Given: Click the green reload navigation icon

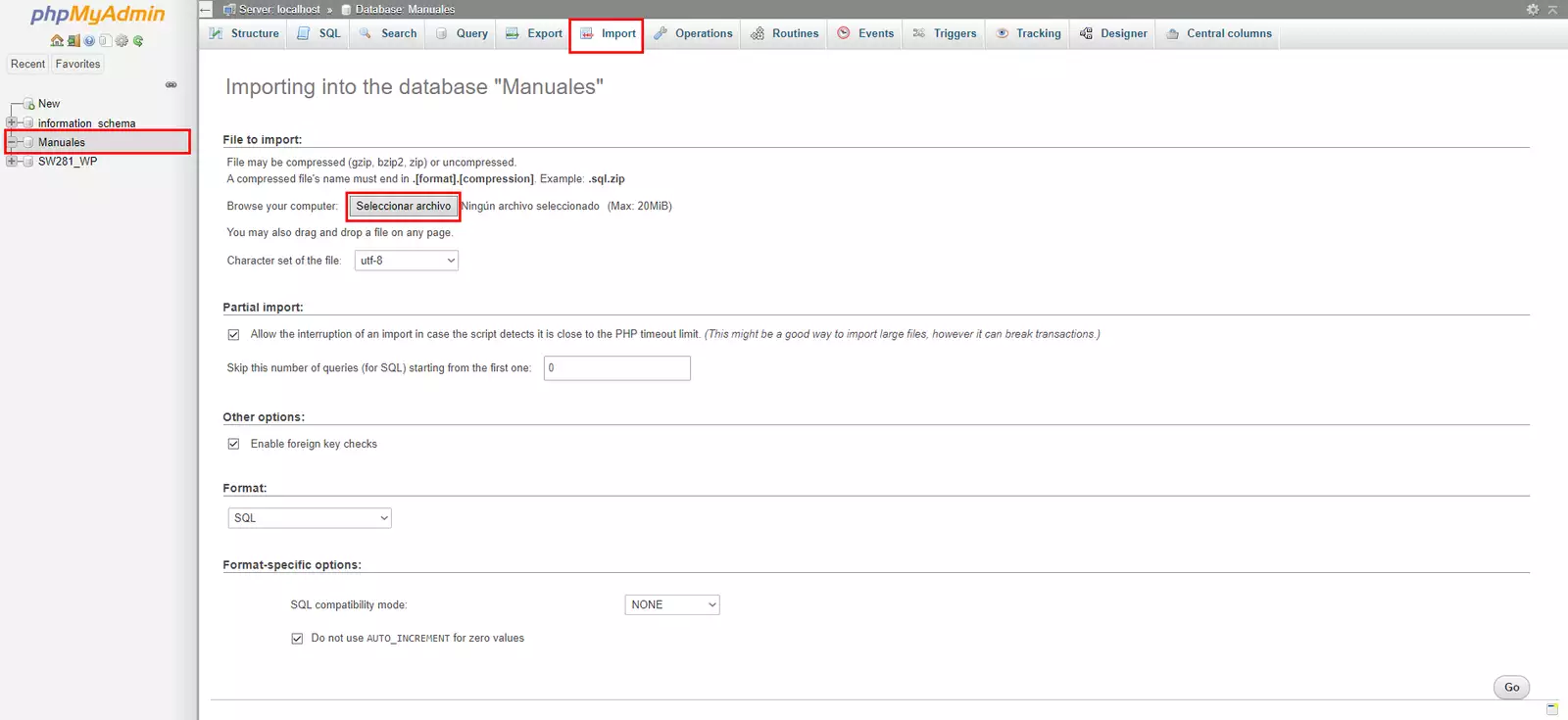Looking at the screenshot, I should point(138,41).
